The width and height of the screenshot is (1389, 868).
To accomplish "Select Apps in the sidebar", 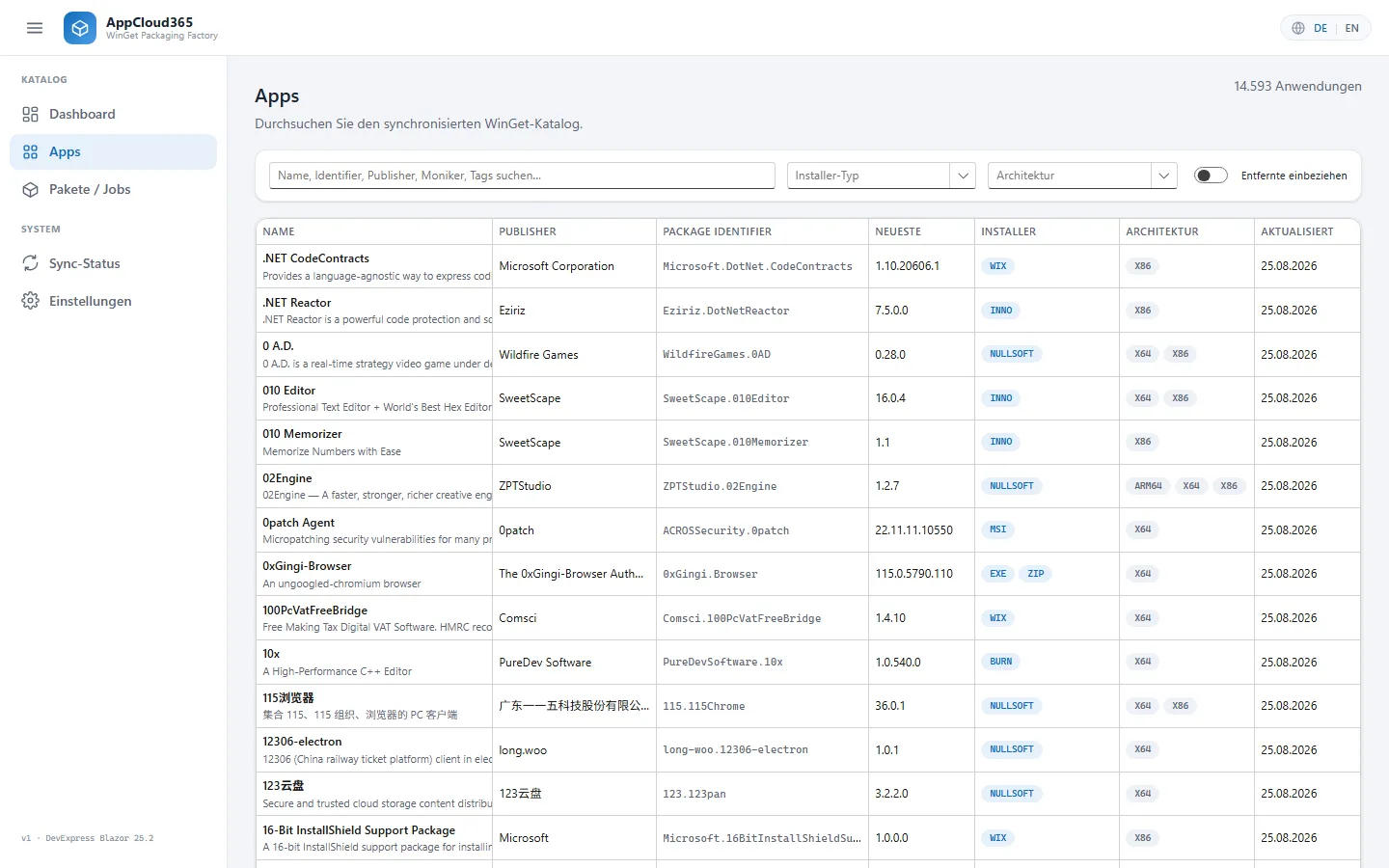I will 114,151.
